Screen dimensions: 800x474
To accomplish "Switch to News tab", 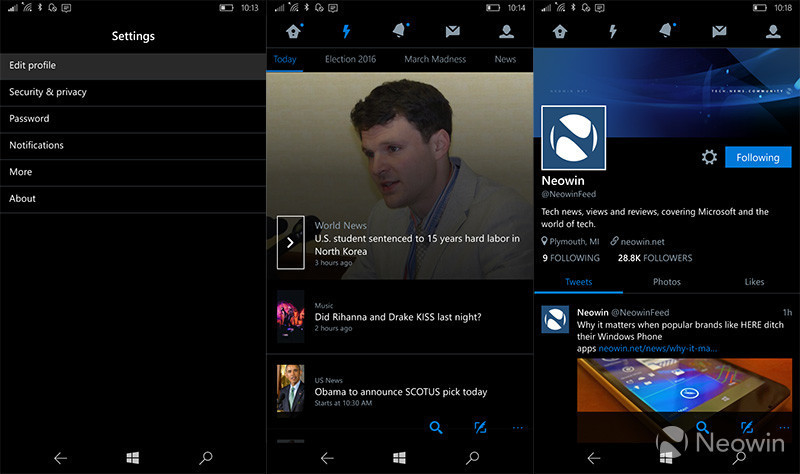I will pos(505,59).
